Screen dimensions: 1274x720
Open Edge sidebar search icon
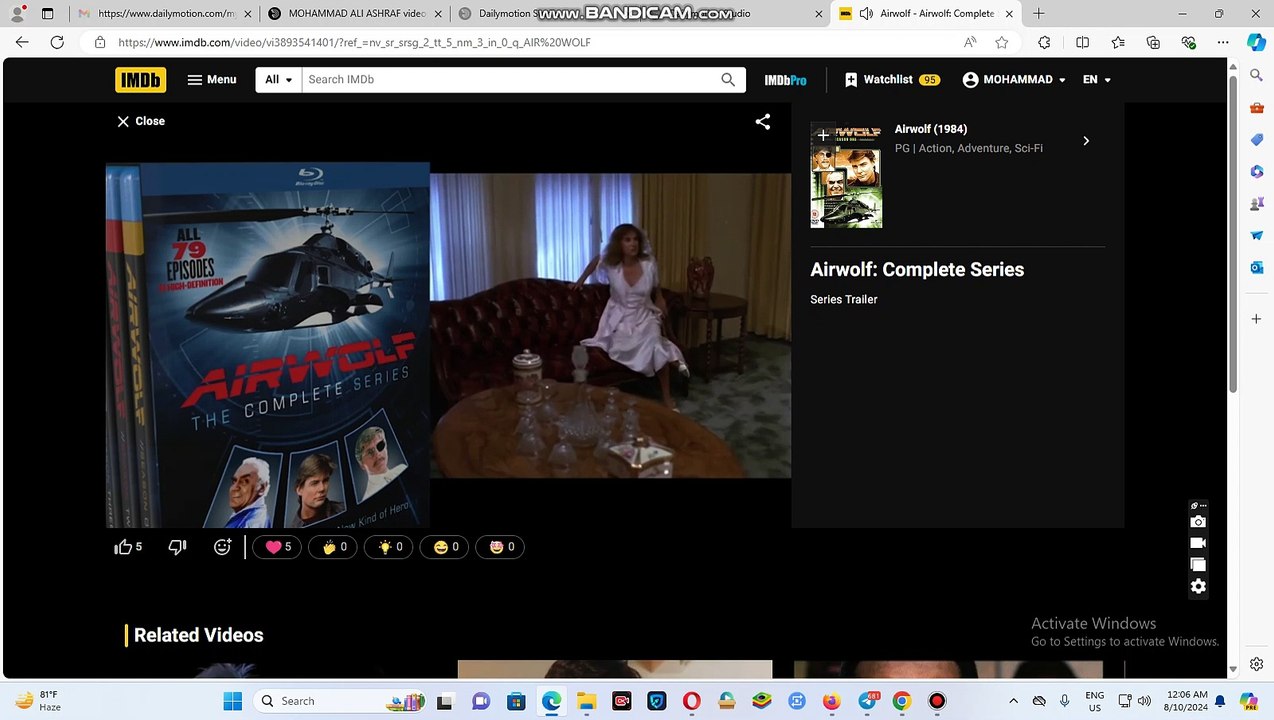click(1257, 75)
